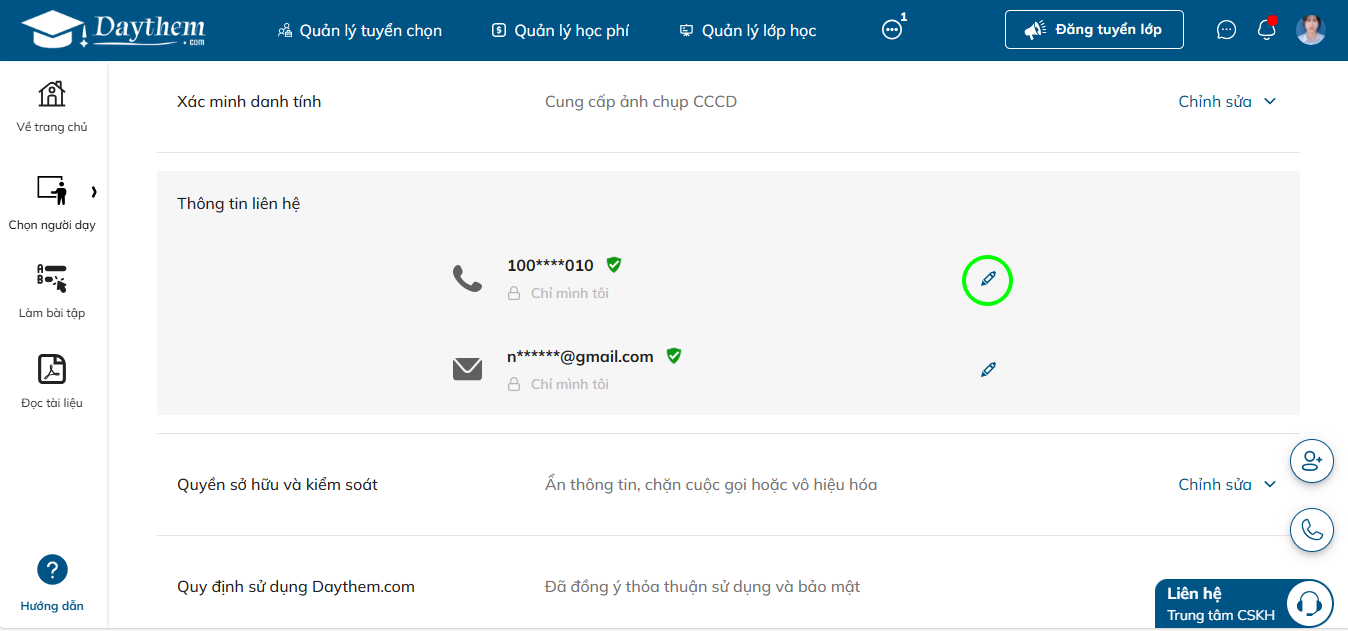Image resolution: width=1348 pixels, height=631 pixels.
Task: Open the chat messages icon
Action: (x=1226, y=30)
